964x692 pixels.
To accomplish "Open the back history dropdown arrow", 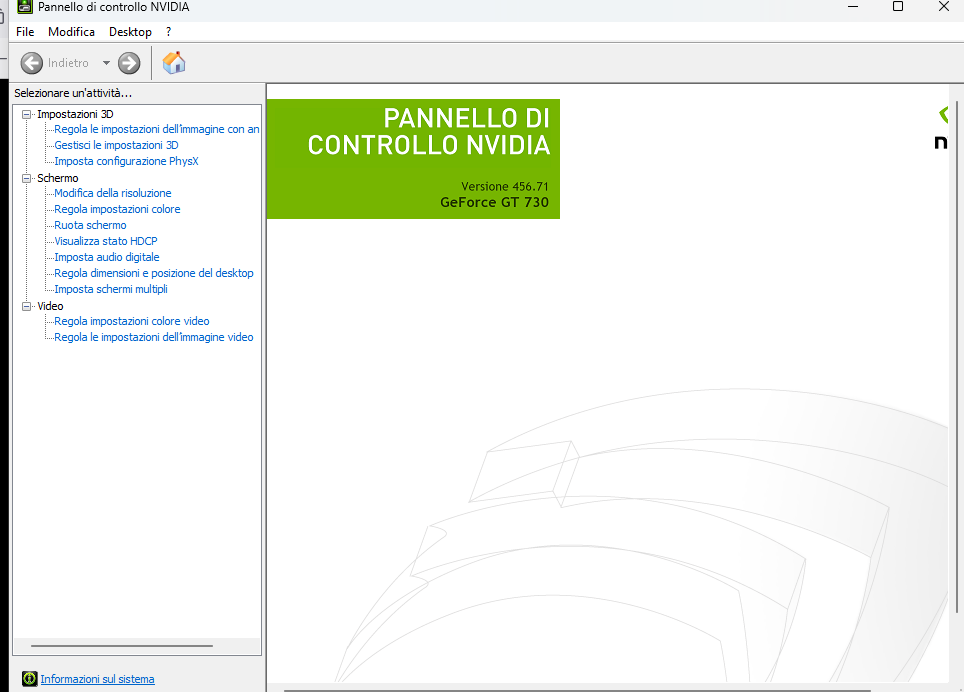I will [106, 63].
